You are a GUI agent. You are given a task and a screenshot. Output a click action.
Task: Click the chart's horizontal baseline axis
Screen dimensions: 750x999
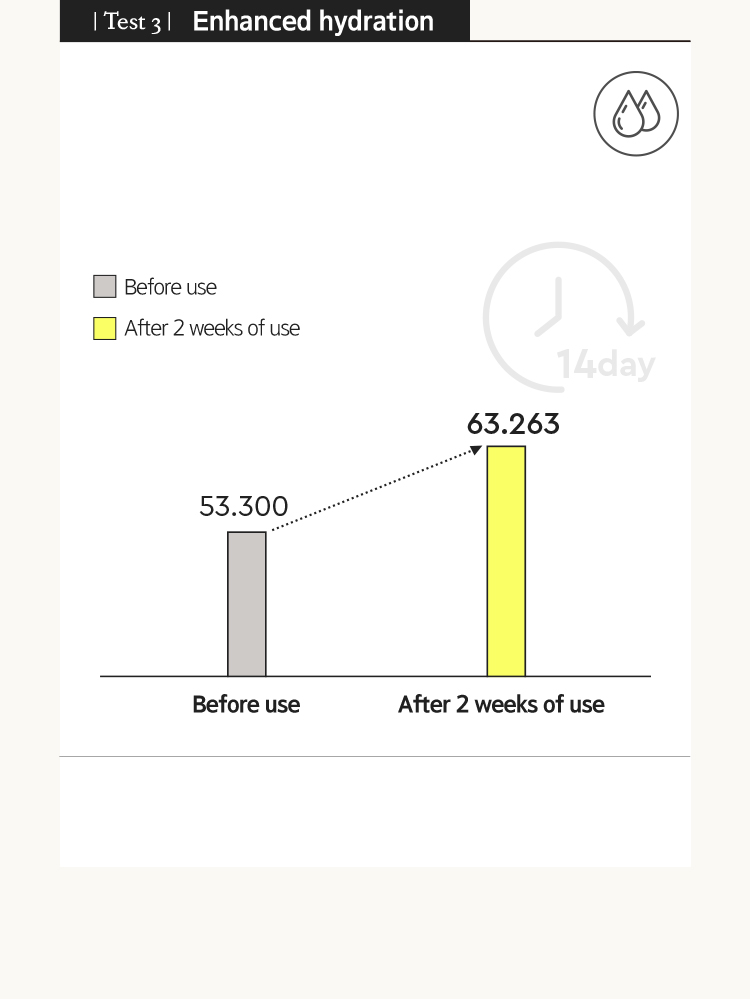[375, 677]
